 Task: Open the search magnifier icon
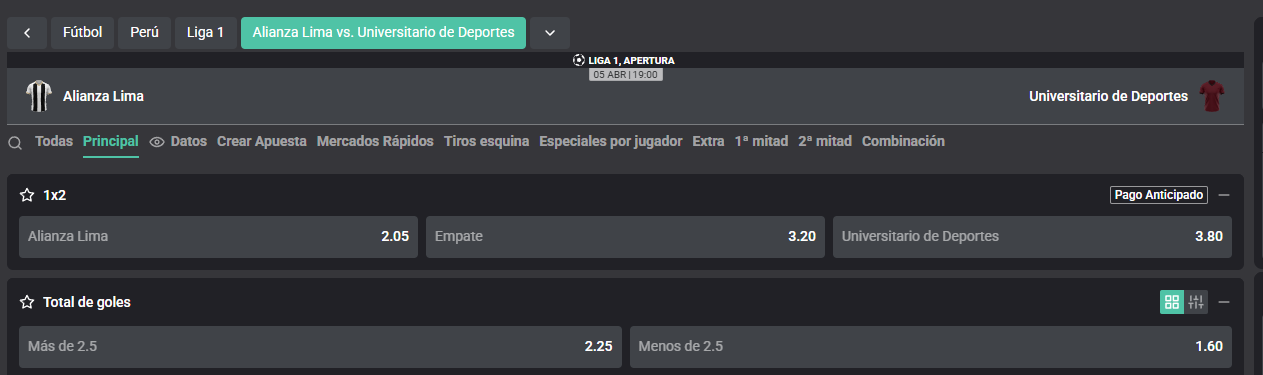pos(15,142)
